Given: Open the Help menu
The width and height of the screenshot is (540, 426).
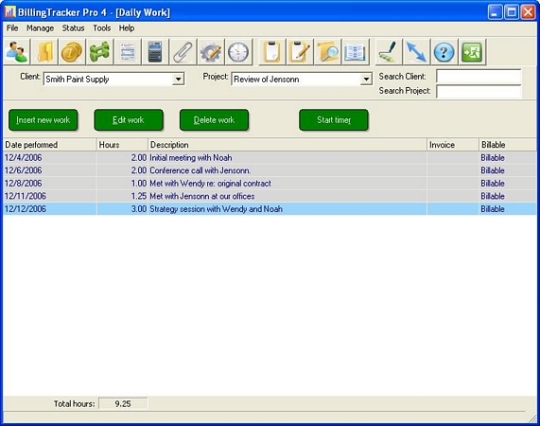Looking at the screenshot, I should (x=126, y=28).
